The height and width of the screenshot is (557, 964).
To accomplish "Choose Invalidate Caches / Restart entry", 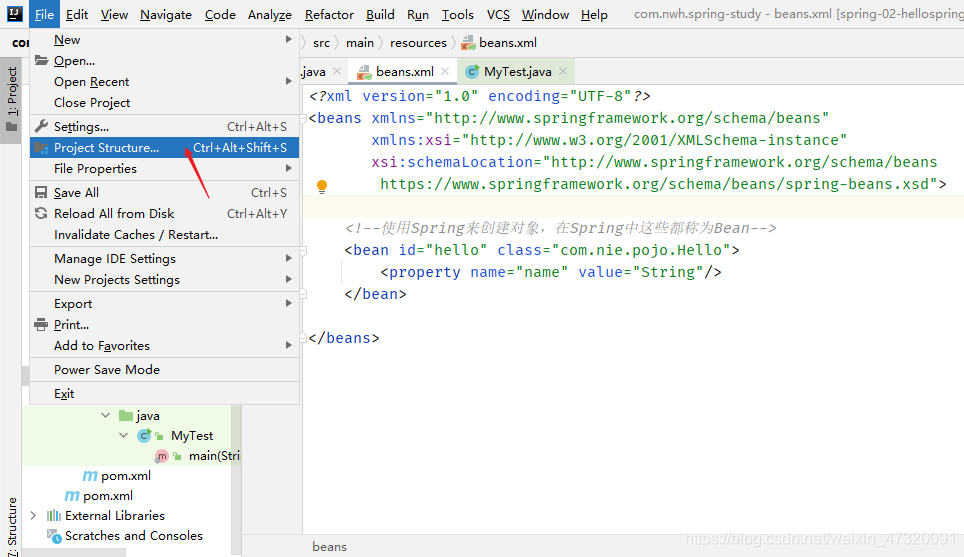I will (x=164, y=234).
